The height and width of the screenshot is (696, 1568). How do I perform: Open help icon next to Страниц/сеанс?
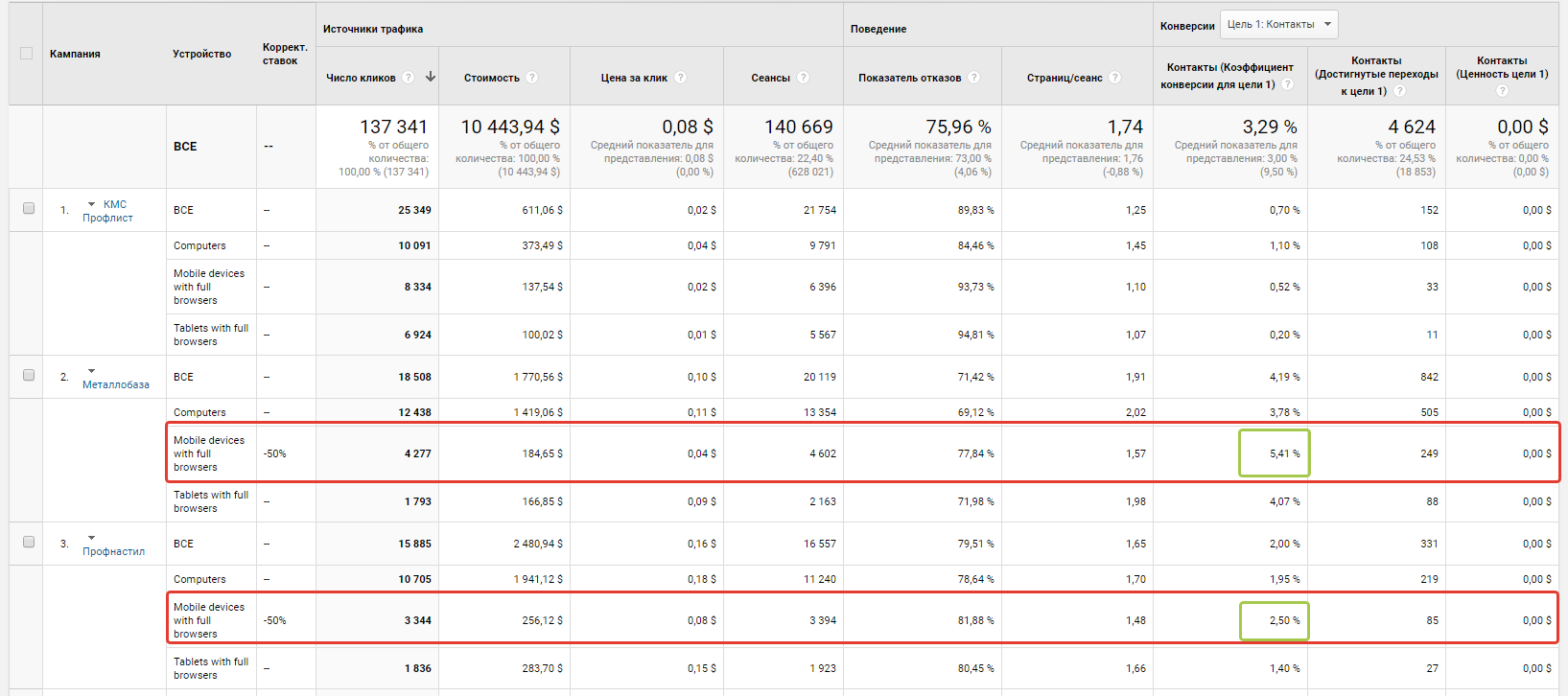click(x=1115, y=78)
